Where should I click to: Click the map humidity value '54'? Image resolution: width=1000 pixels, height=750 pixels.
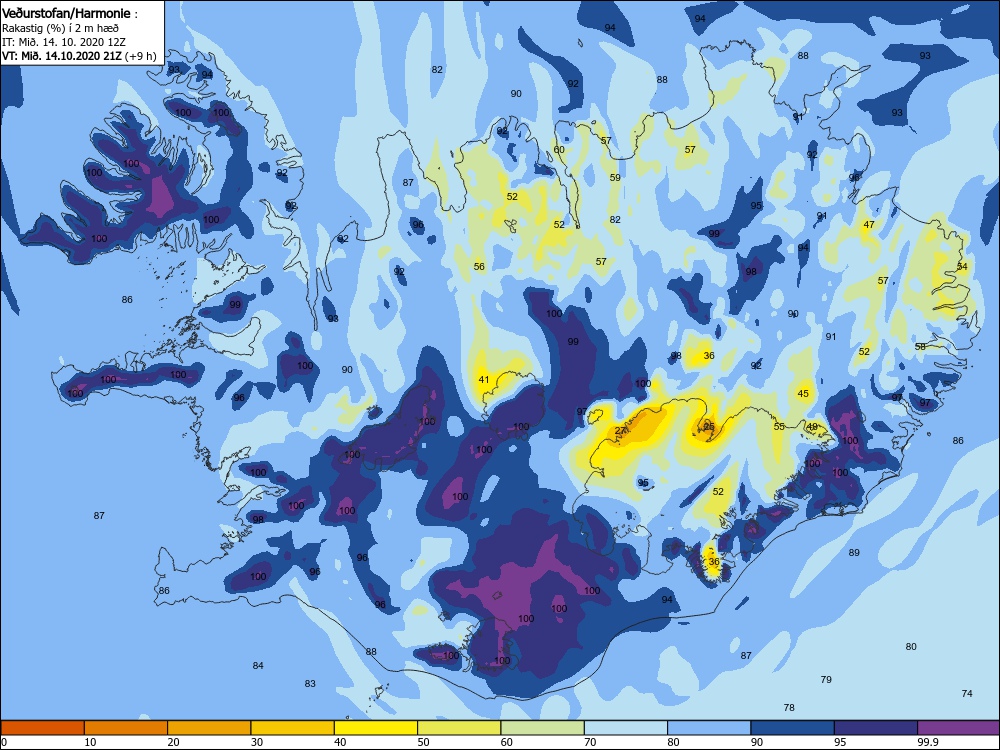click(x=962, y=266)
